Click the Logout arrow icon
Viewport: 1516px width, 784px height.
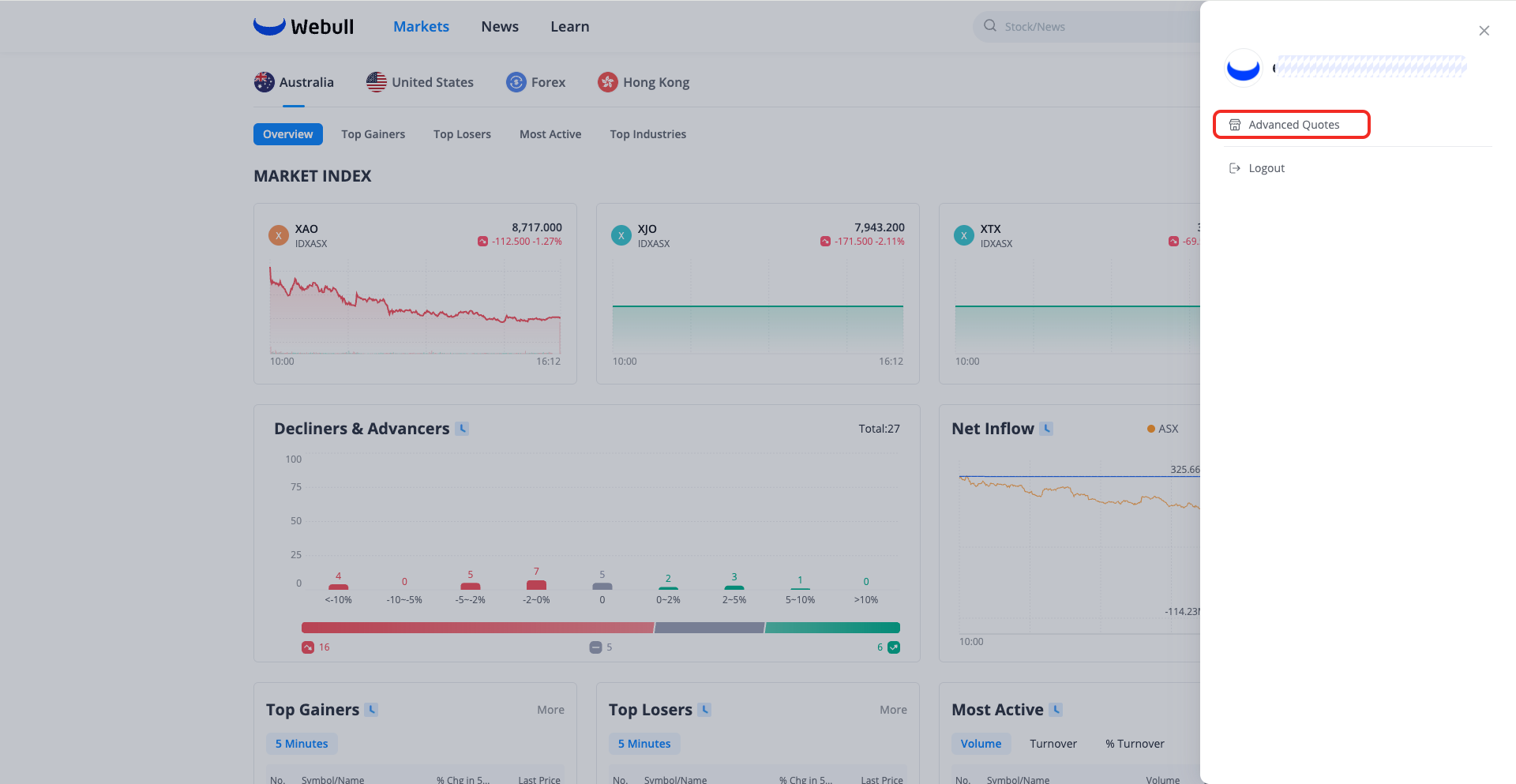pyautogui.click(x=1235, y=168)
